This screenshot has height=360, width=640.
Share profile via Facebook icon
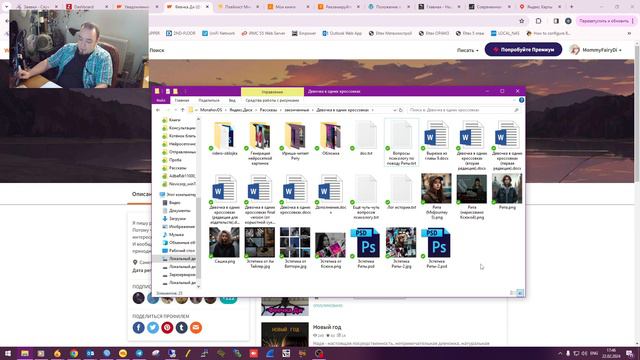[x=138, y=327]
